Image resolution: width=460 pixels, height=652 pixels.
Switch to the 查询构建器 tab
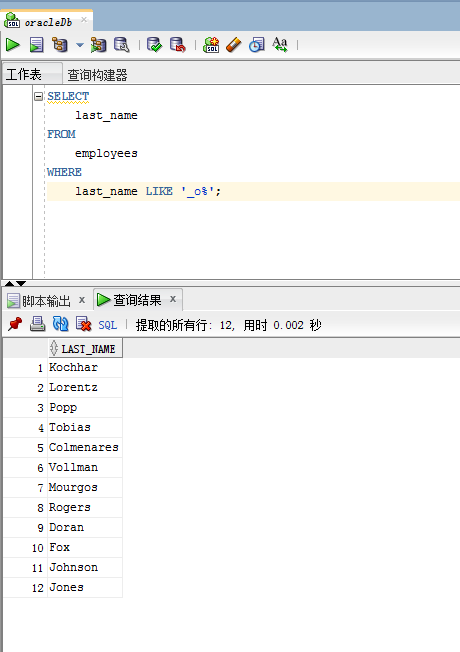click(97, 75)
